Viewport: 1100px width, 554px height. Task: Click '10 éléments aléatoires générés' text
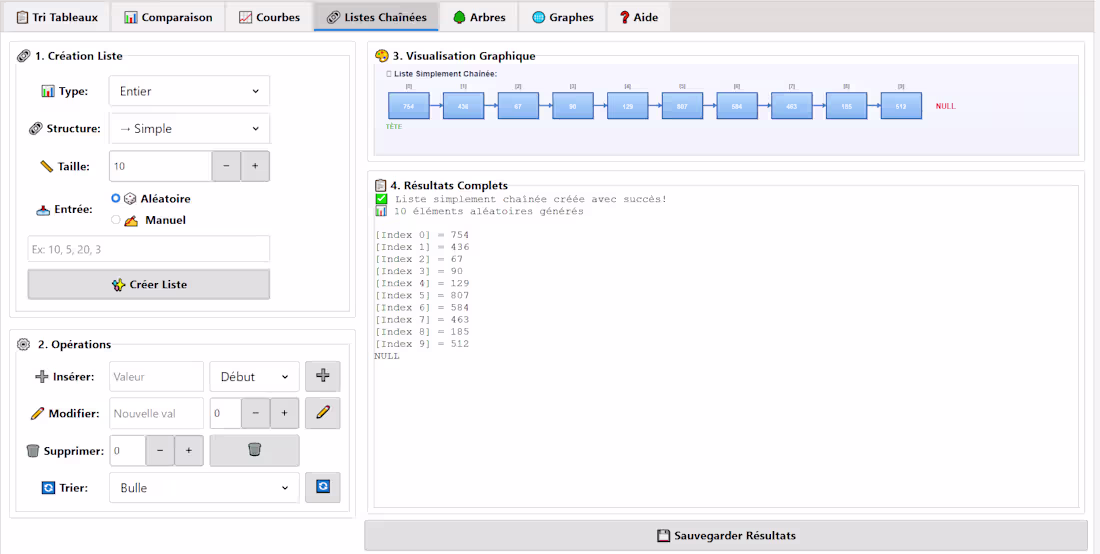point(488,211)
